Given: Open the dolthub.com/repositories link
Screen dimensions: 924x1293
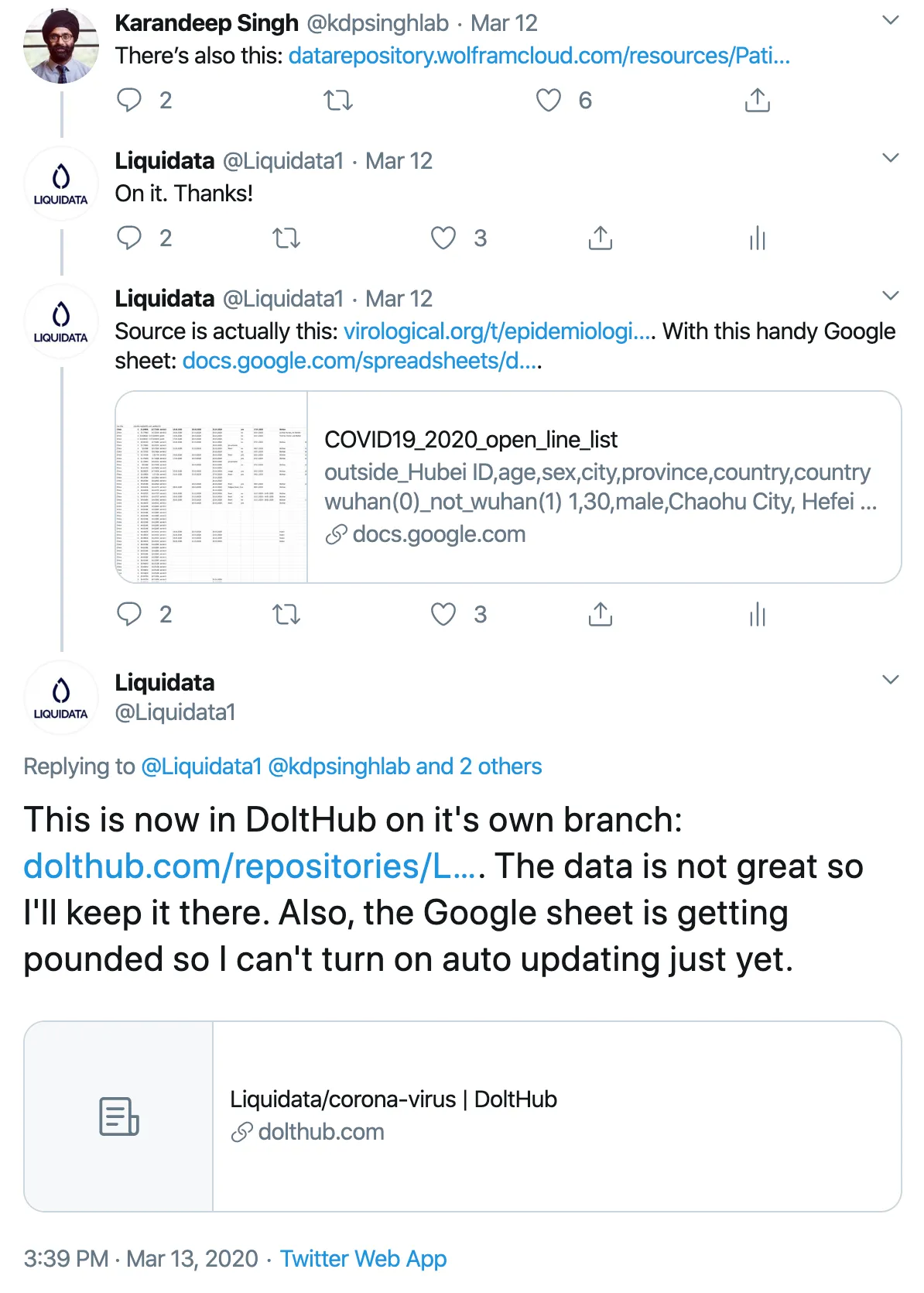Looking at the screenshot, I should click(x=249, y=866).
